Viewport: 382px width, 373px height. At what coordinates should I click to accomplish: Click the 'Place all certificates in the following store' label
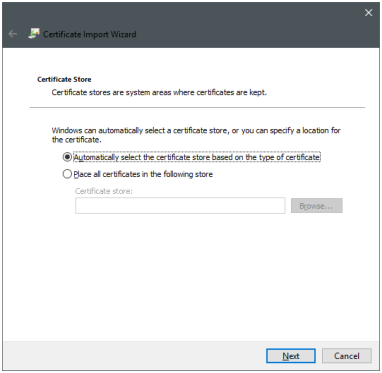click(x=143, y=174)
